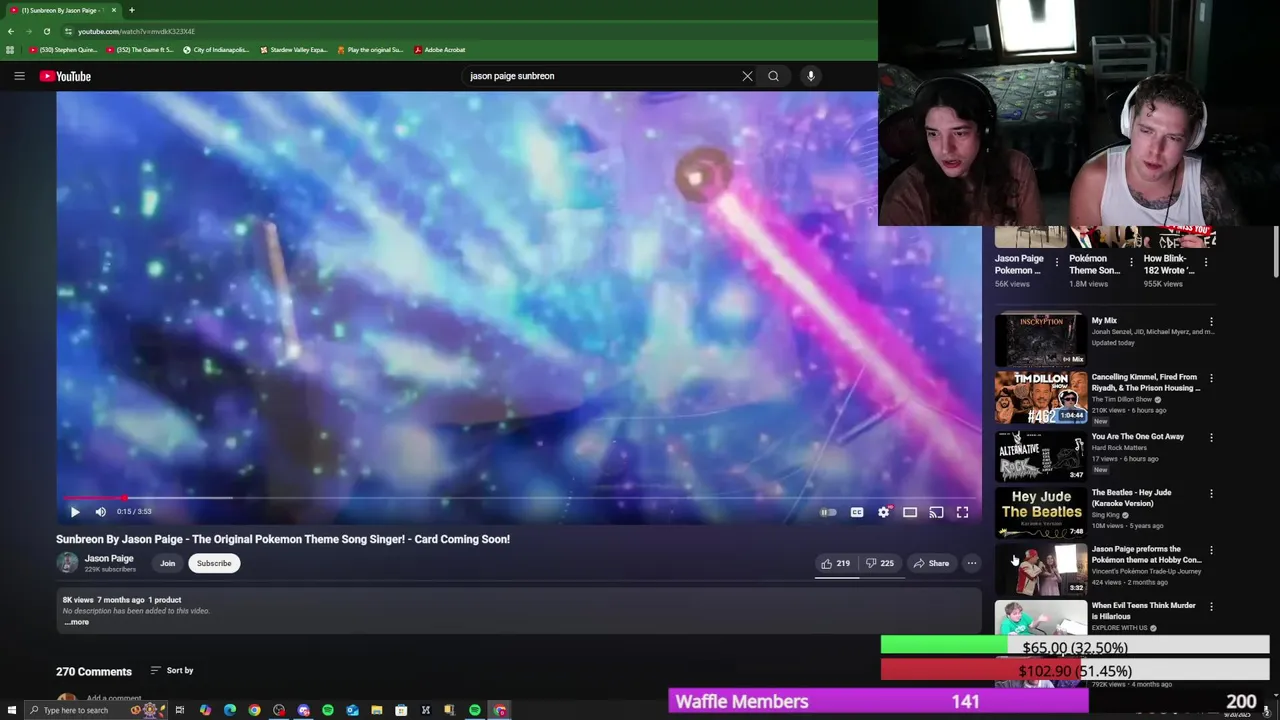Open Outlook from the taskbar
This screenshot has width=1280, height=720.
(x=352, y=710)
